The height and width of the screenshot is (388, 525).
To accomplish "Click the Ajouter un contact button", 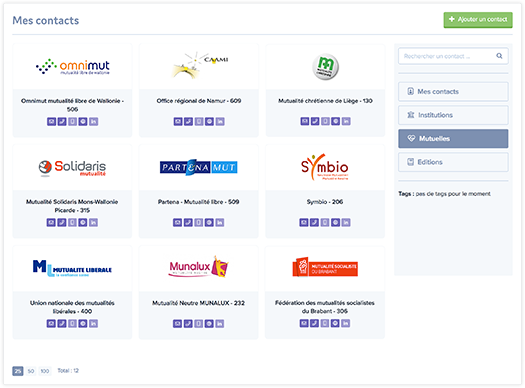I will (478, 20).
